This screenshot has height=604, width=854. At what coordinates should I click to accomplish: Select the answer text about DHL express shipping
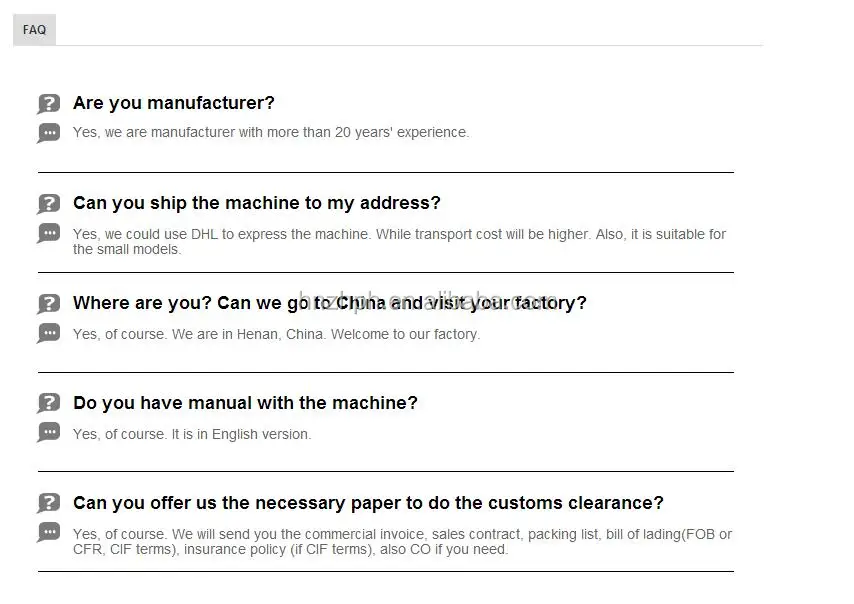[398, 241]
